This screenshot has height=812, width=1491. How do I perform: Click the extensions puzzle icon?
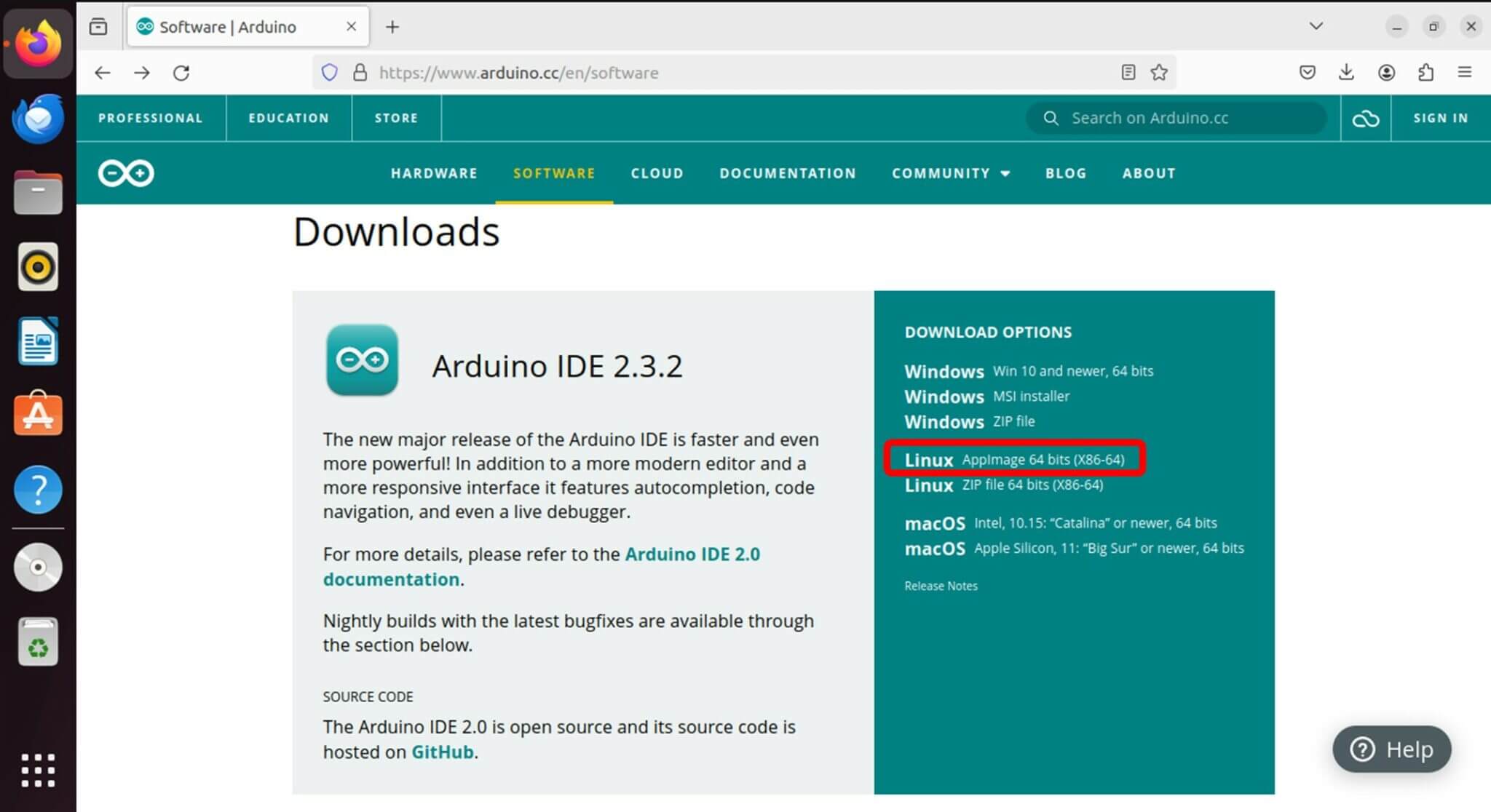click(x=1425, y=72)
